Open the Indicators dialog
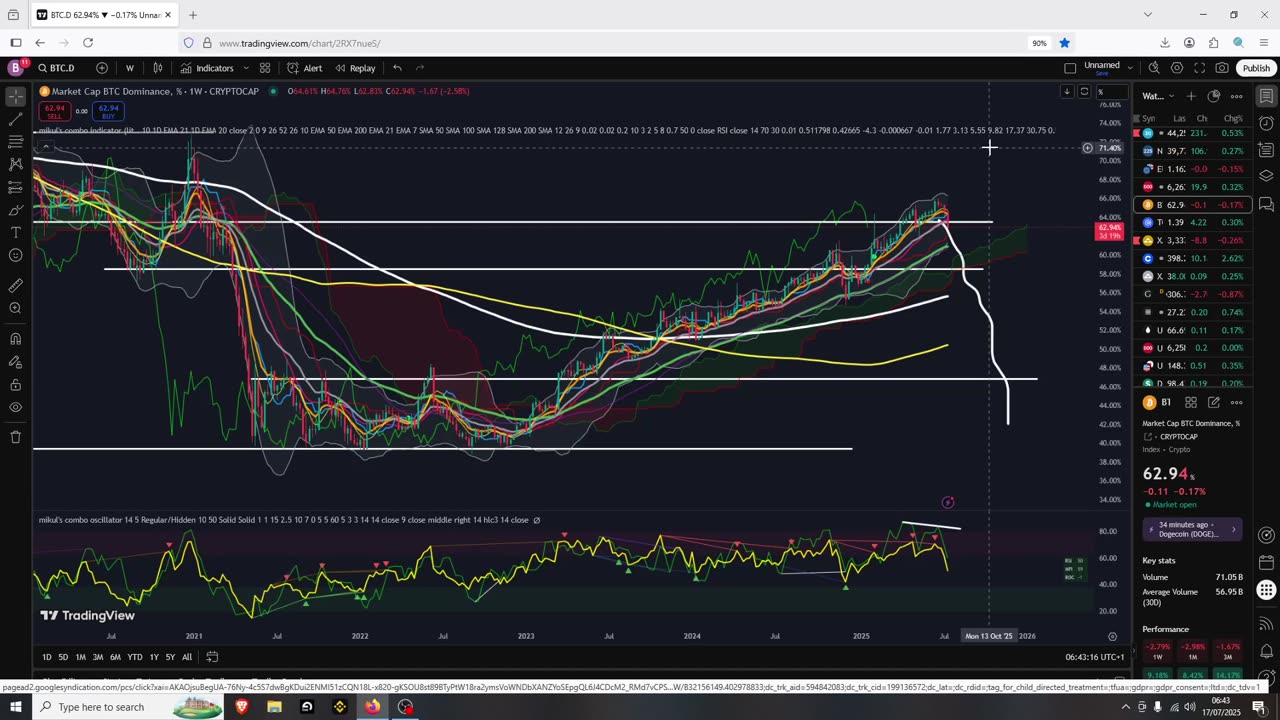Viewport: 1280px width, 720px height. [x=207, y=68]
